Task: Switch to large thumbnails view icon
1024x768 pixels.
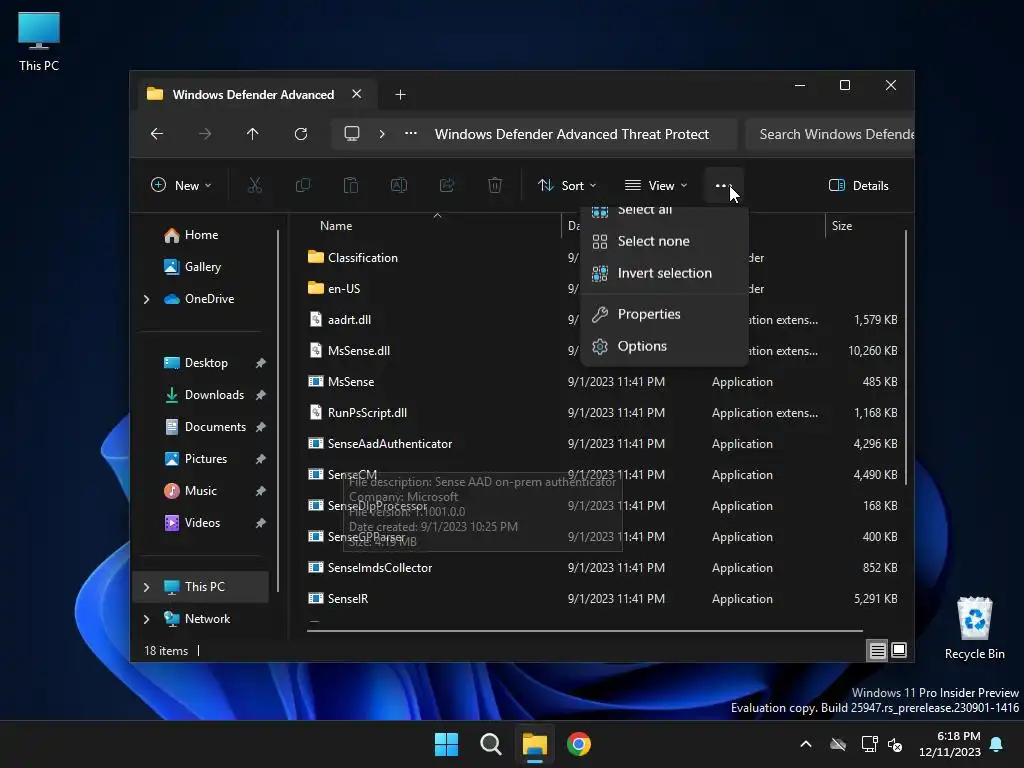Action: coord(899,650)
